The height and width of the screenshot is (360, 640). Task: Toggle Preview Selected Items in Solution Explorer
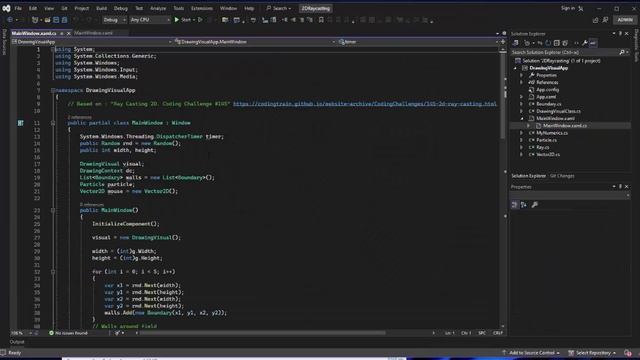point(593,43)
